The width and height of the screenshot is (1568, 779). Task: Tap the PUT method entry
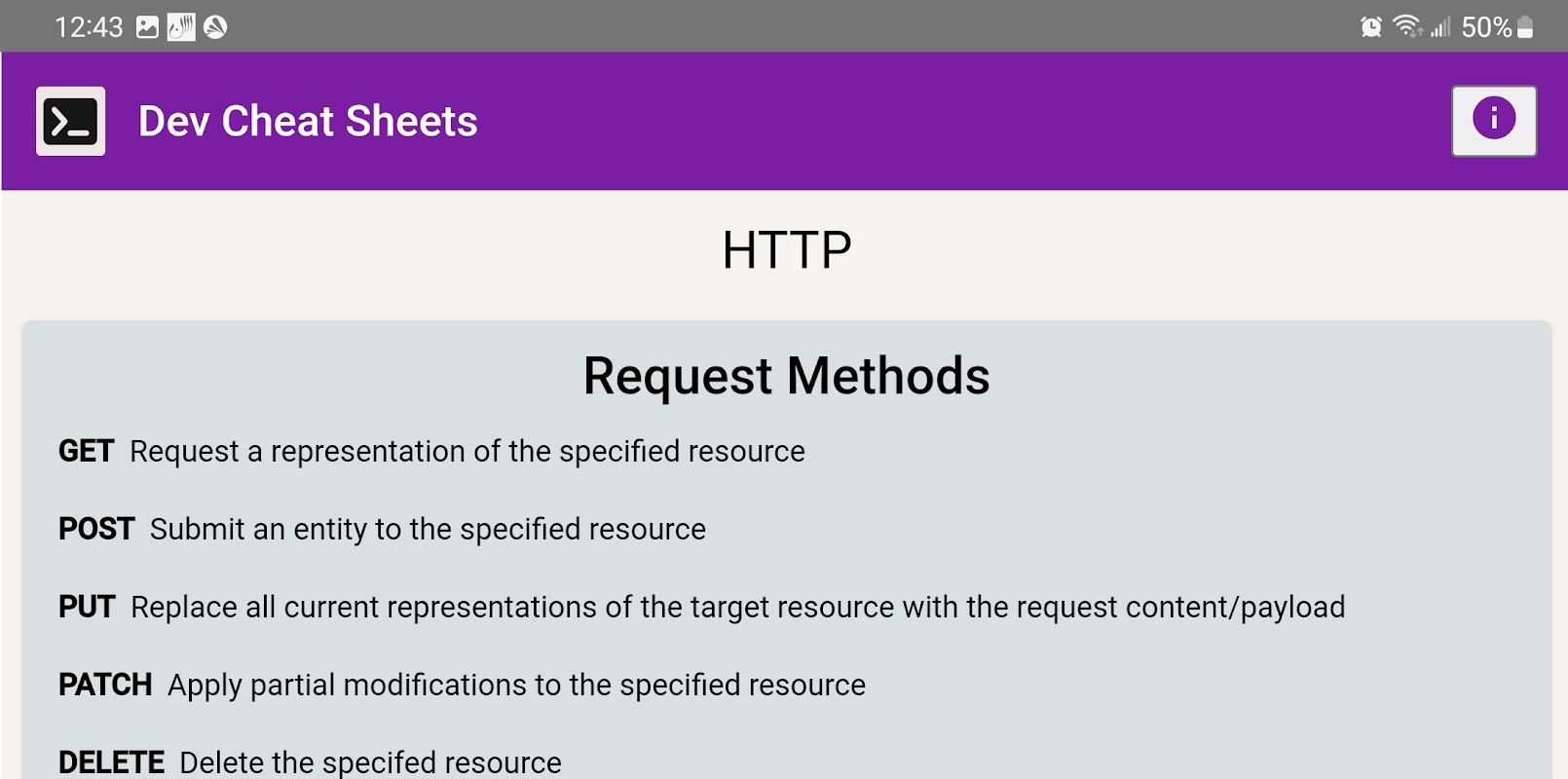(87, 608)
